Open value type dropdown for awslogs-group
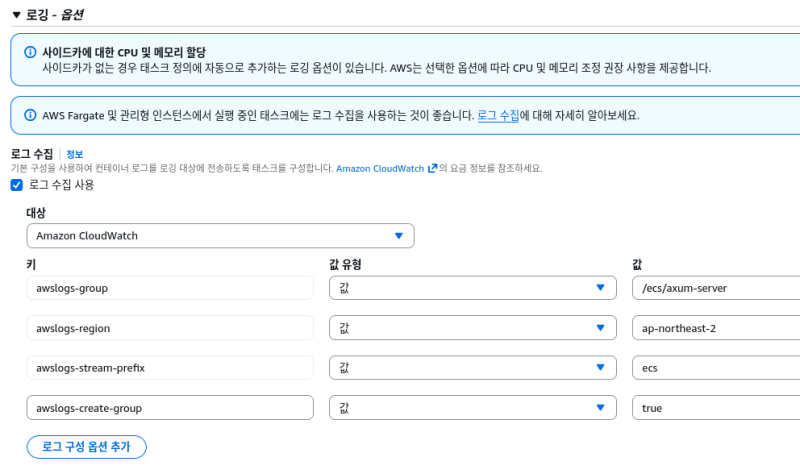Screen dimensions: 800x474 point(472,288)
